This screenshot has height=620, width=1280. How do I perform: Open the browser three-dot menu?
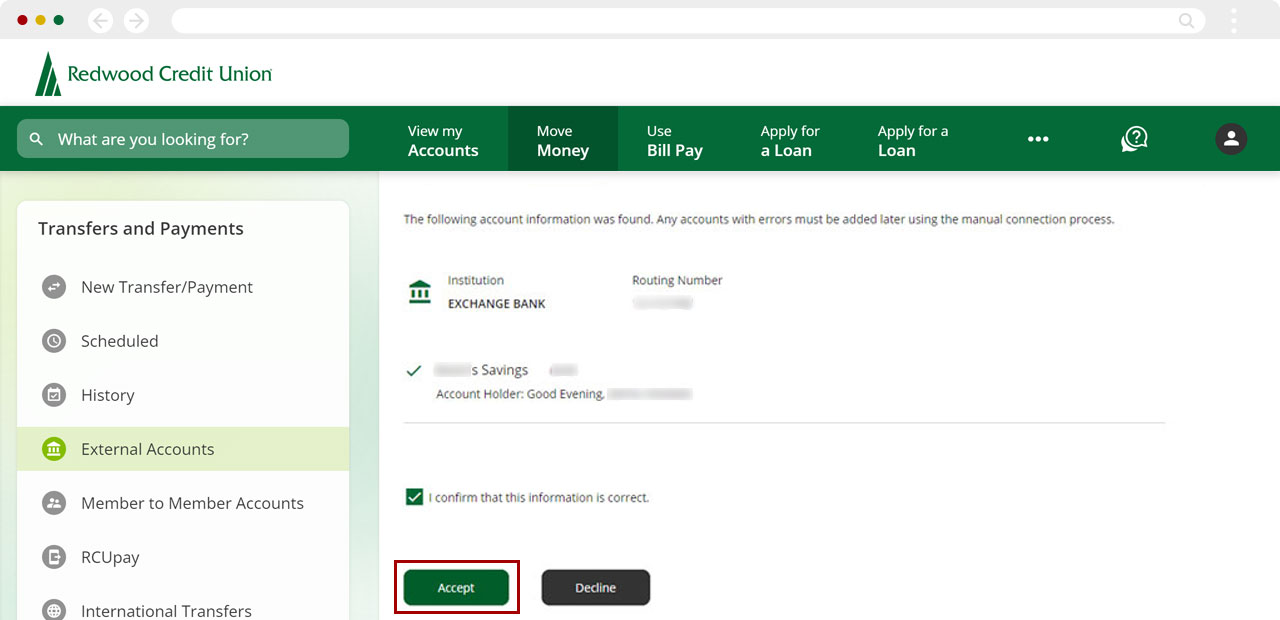coord(1234,20)
